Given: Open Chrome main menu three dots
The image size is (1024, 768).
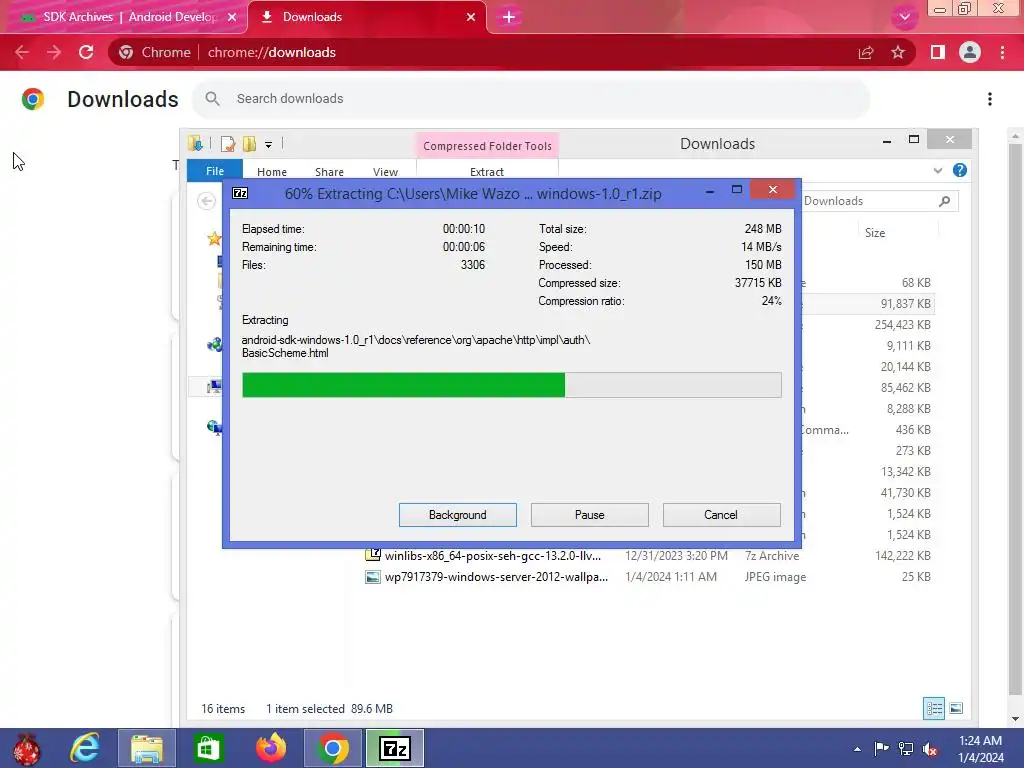Looking at the screenshot, I should click(1002, 52).
